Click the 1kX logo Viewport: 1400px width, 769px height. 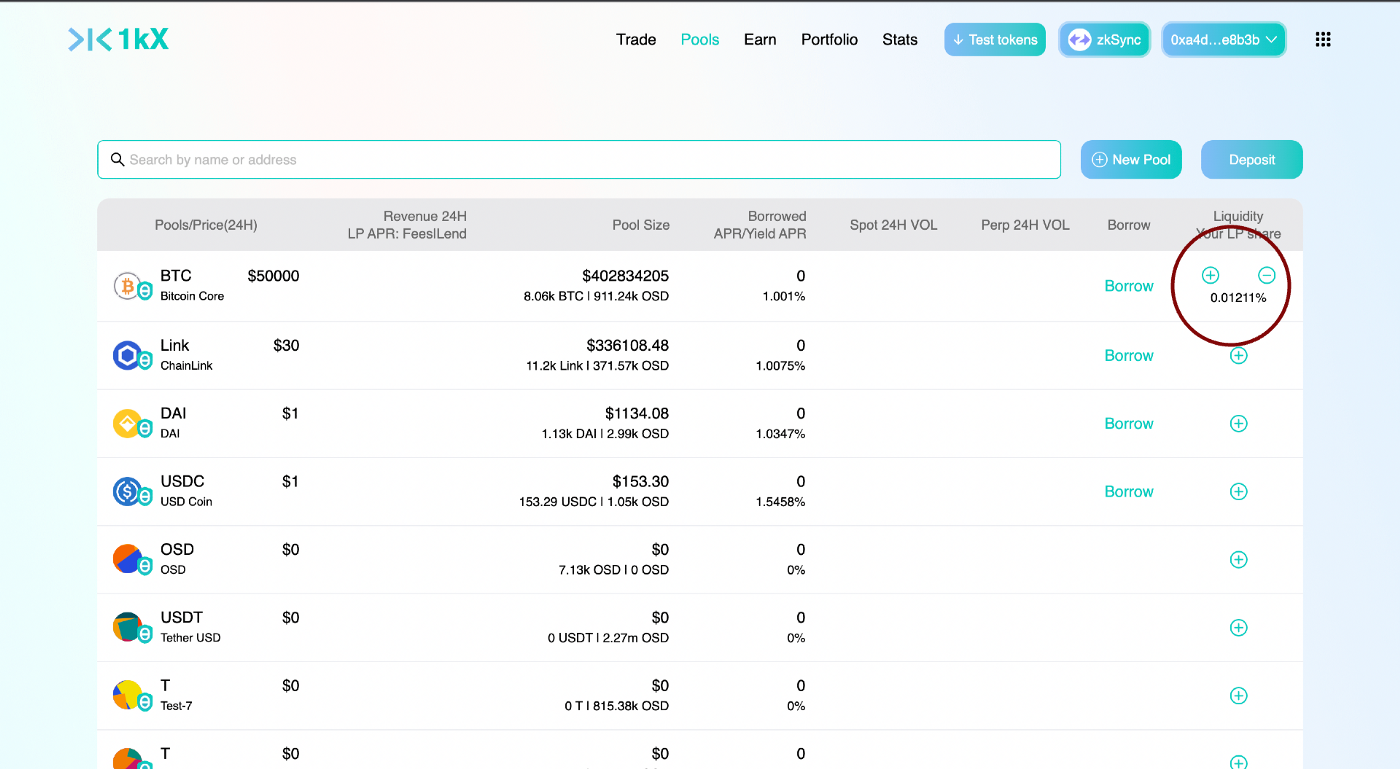(x=118, y=40)
